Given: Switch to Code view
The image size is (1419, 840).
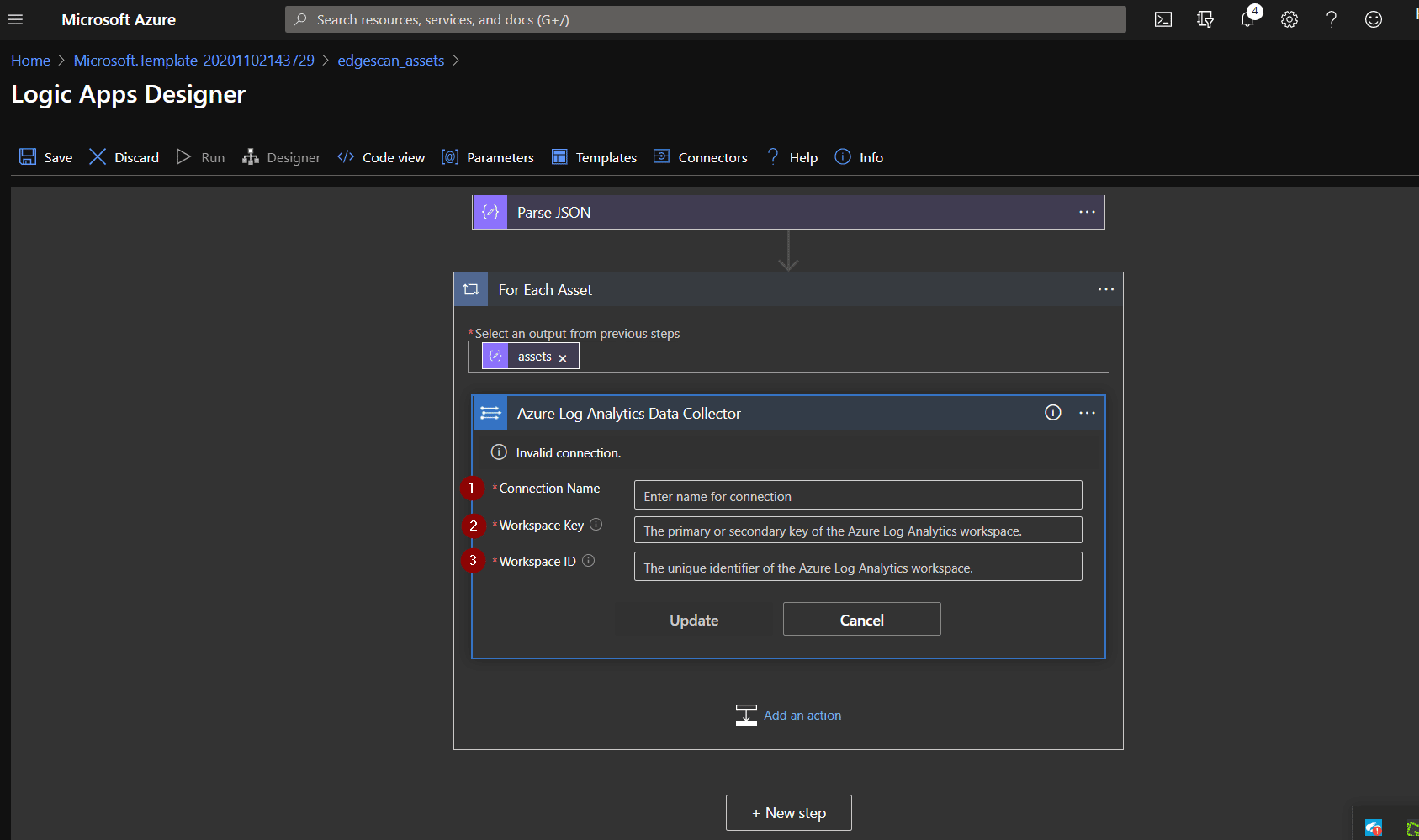Looking at the screenshot, I should (381, 157).
